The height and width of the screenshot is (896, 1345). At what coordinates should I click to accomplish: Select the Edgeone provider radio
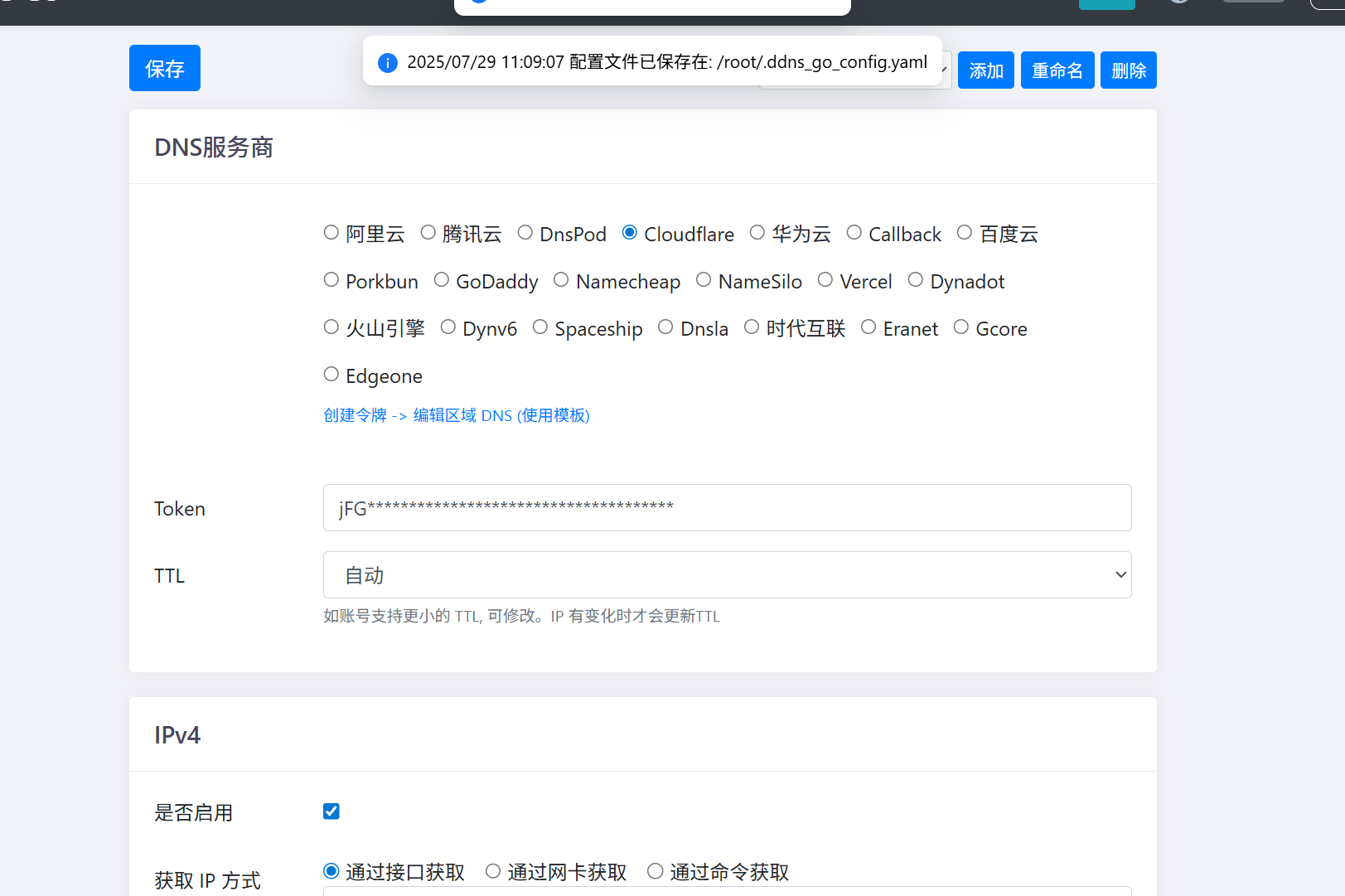tap(331, 375)
